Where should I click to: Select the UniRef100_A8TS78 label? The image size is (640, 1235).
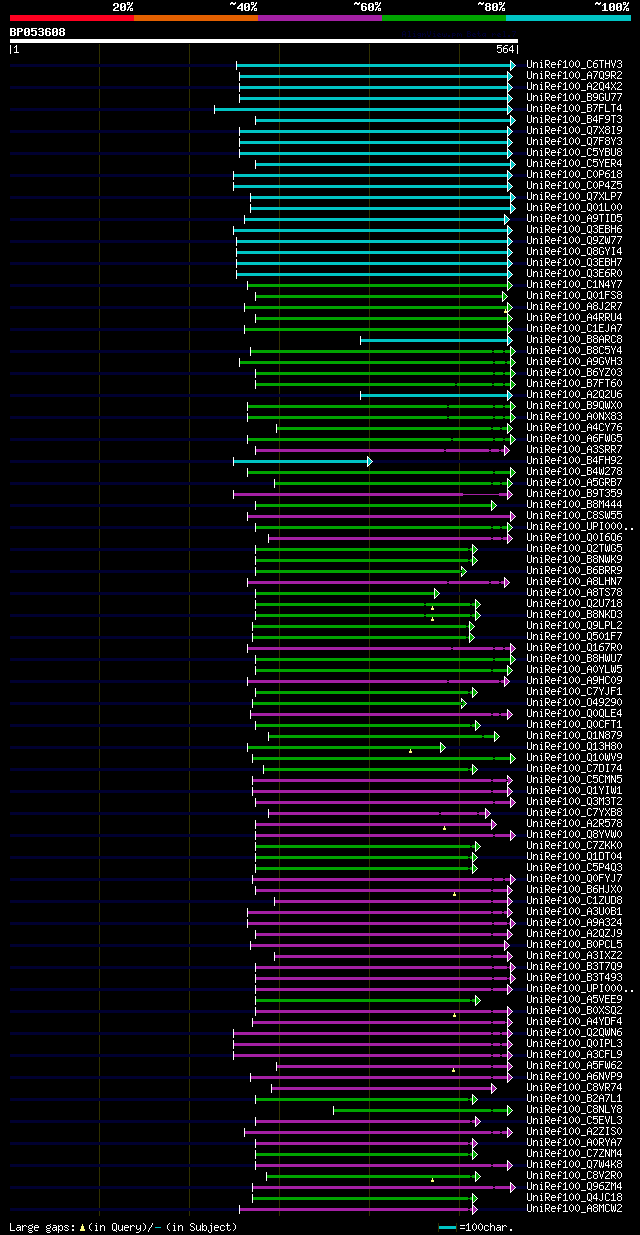point(574,593)
